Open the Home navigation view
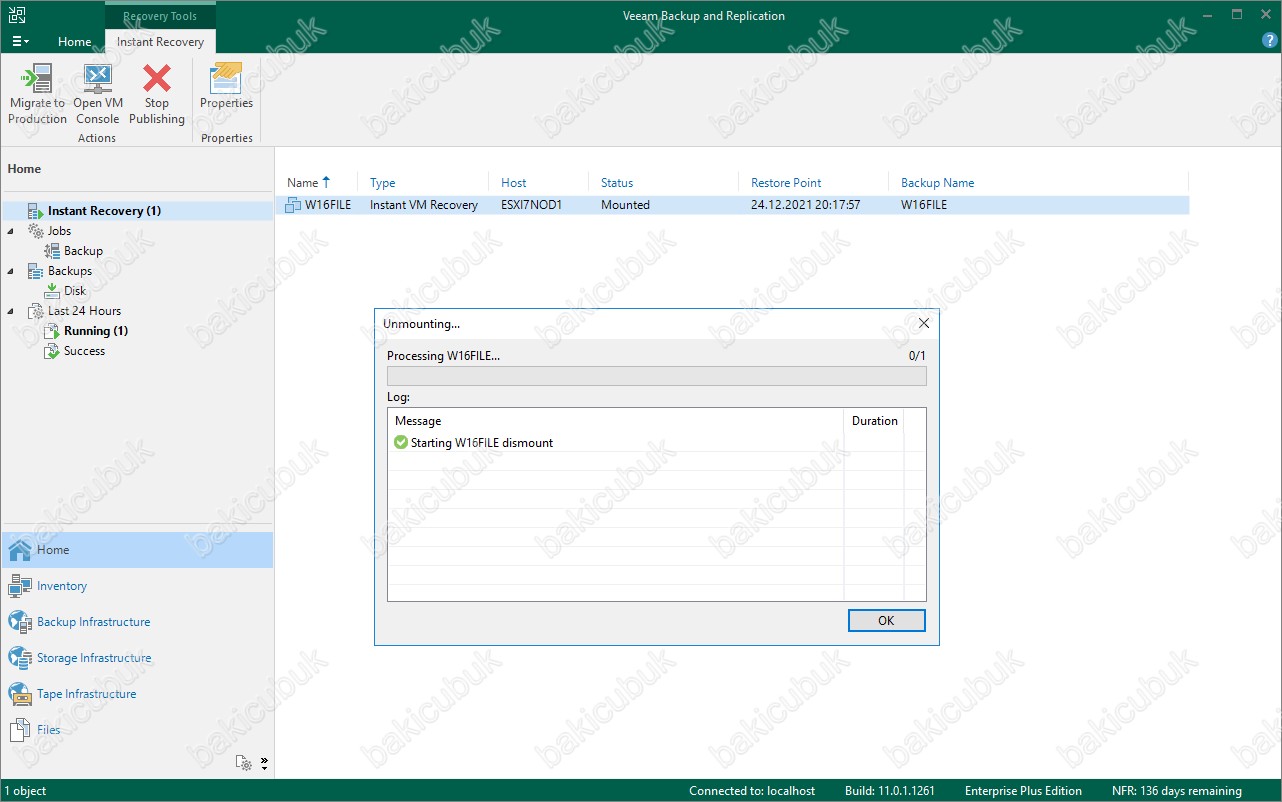This screenshot has width=1282, height=802. [138, 550]
